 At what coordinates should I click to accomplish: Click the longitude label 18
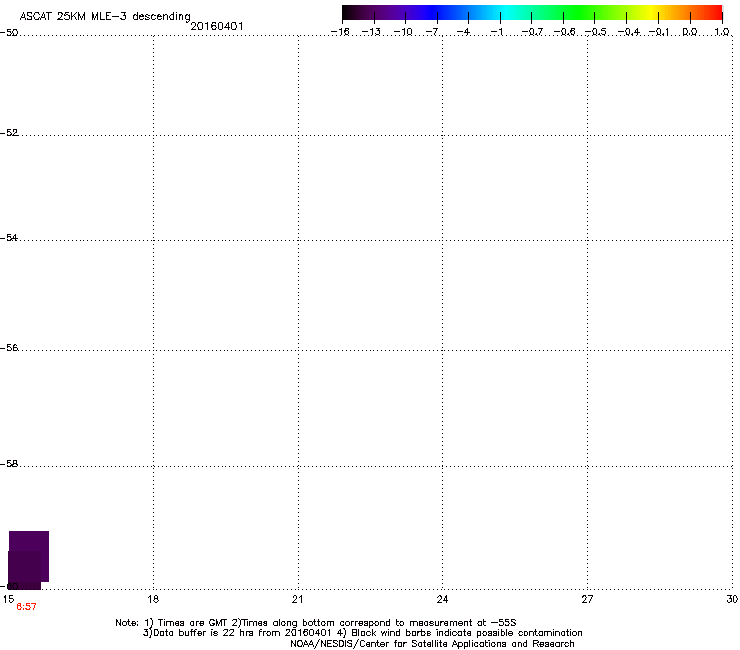(153, 599)
